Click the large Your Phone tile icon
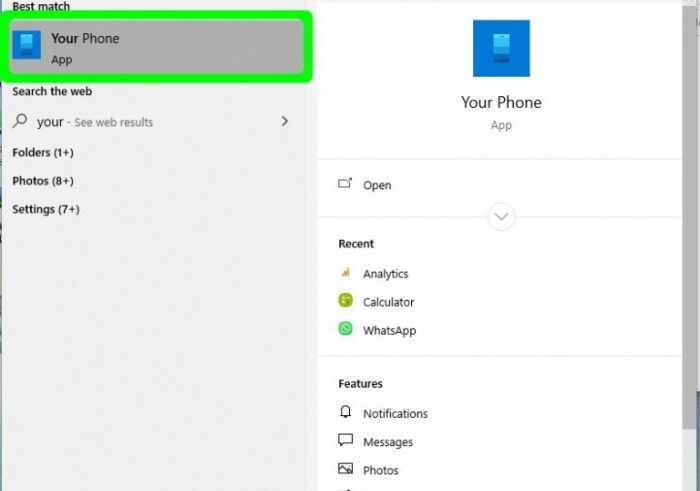 pos(501,48)
